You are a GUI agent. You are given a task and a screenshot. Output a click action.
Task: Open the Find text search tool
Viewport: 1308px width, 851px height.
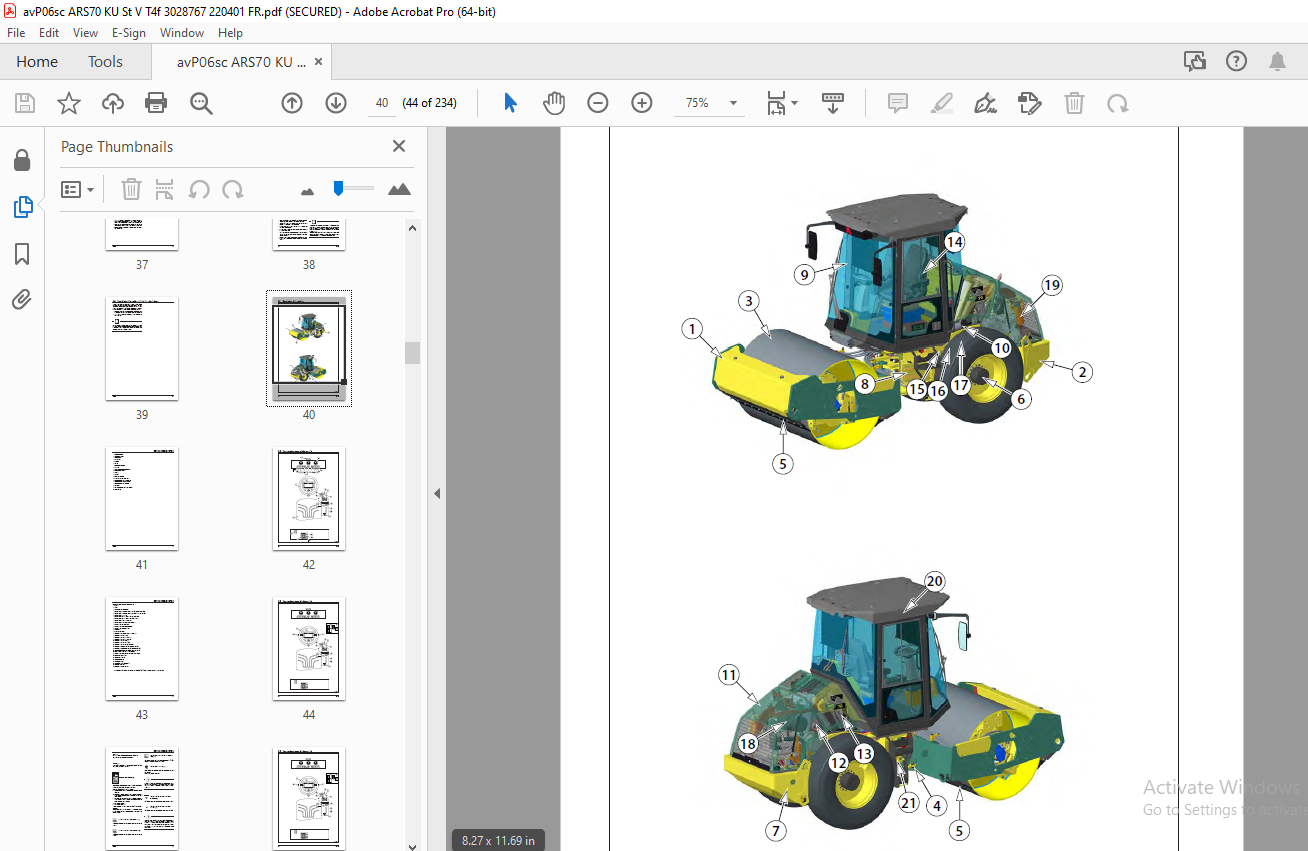[x=201, y=103]
